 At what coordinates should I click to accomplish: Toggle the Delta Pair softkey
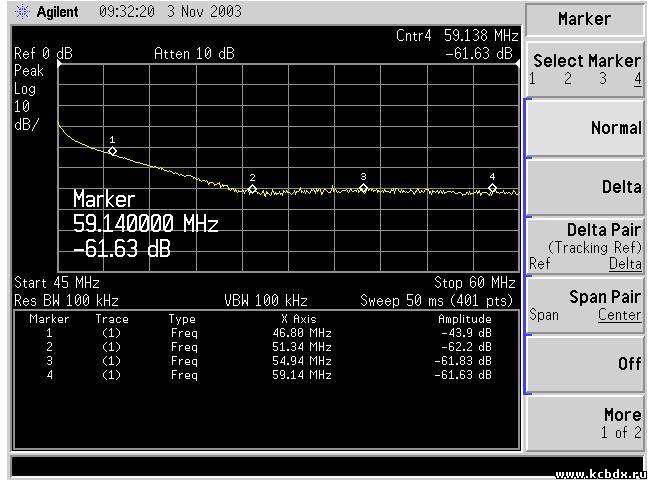pos(585,246)
